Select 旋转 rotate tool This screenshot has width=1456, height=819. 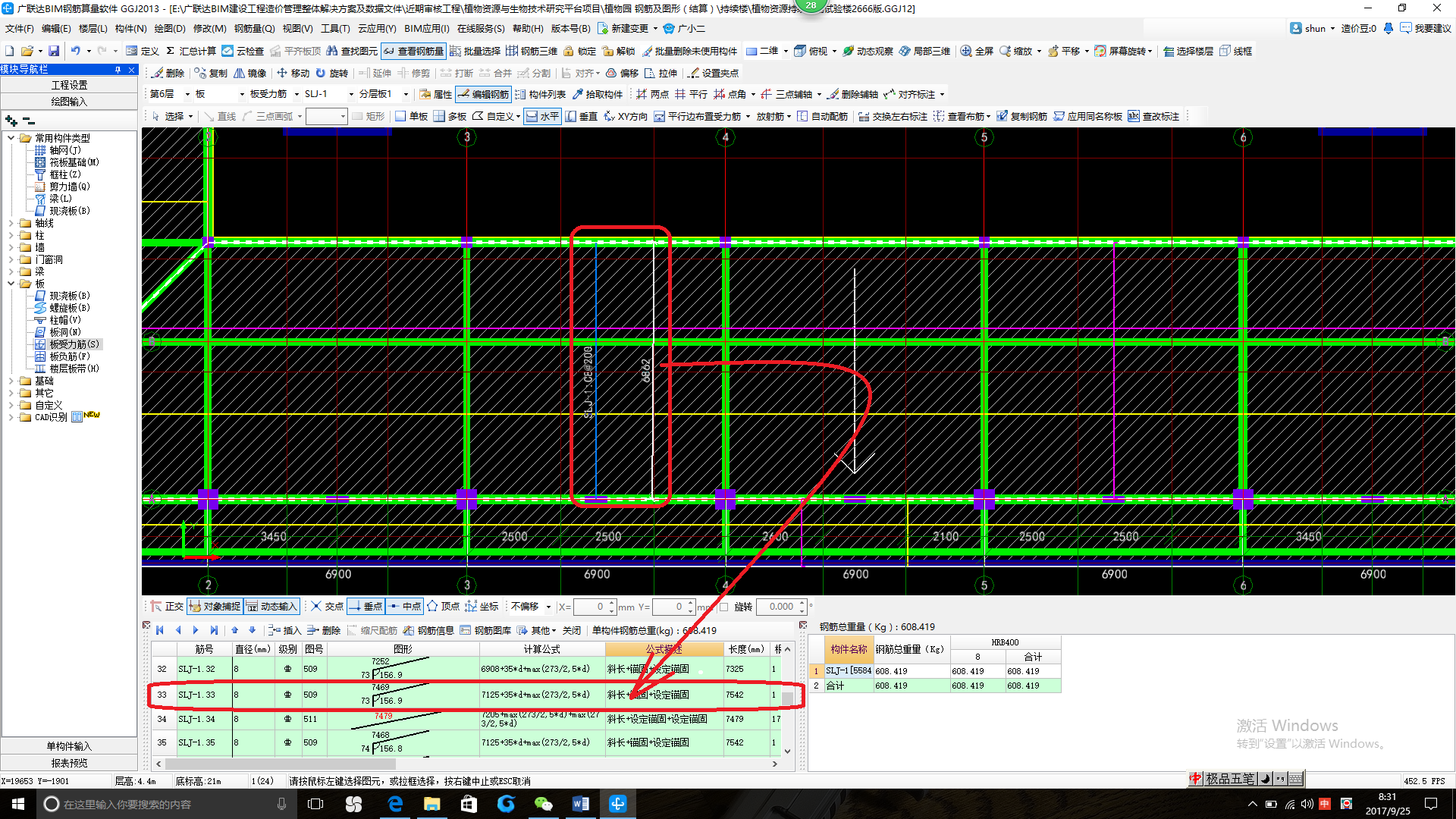coord(331,73)
